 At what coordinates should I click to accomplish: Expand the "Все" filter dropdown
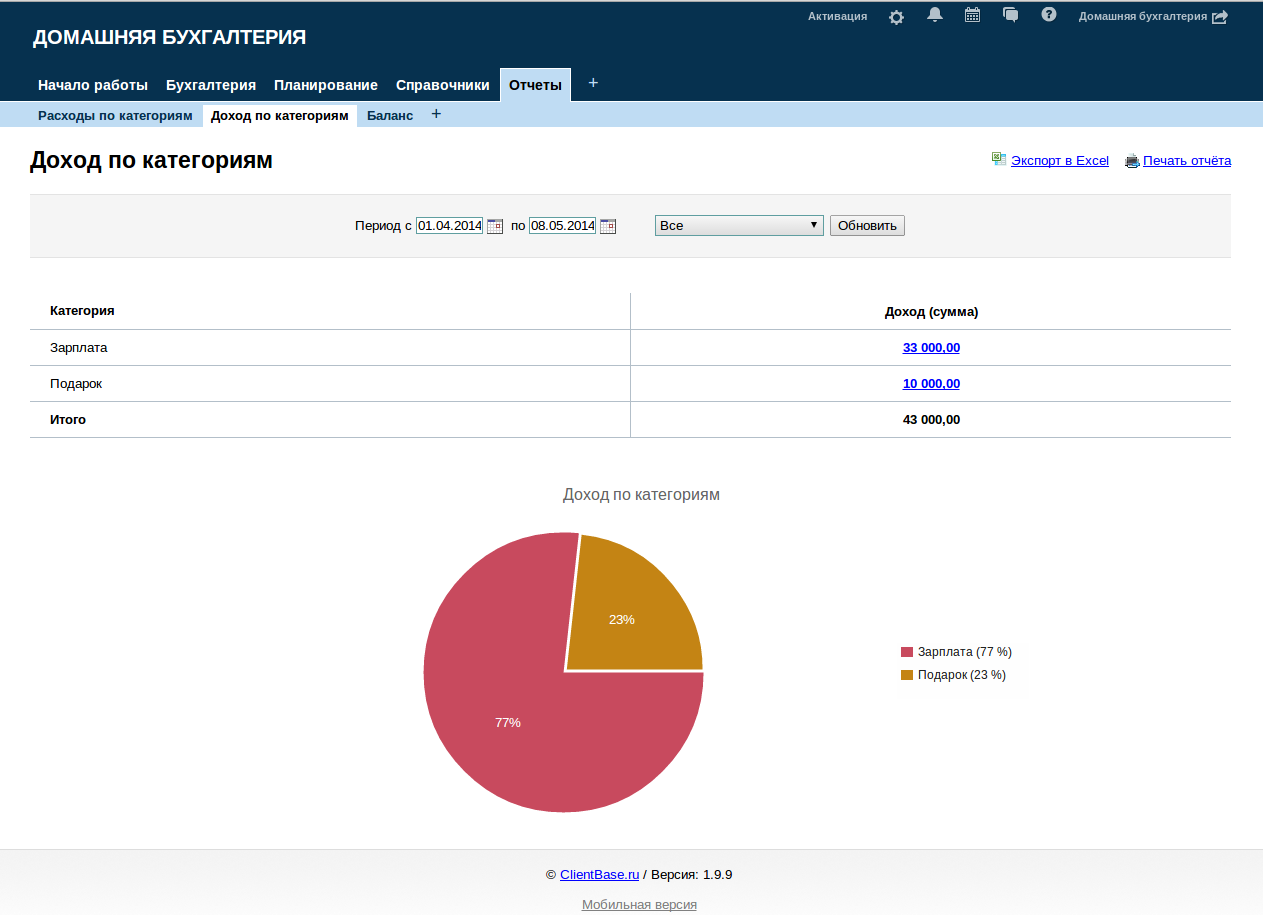pyautogui.click(x=739, y=226)
